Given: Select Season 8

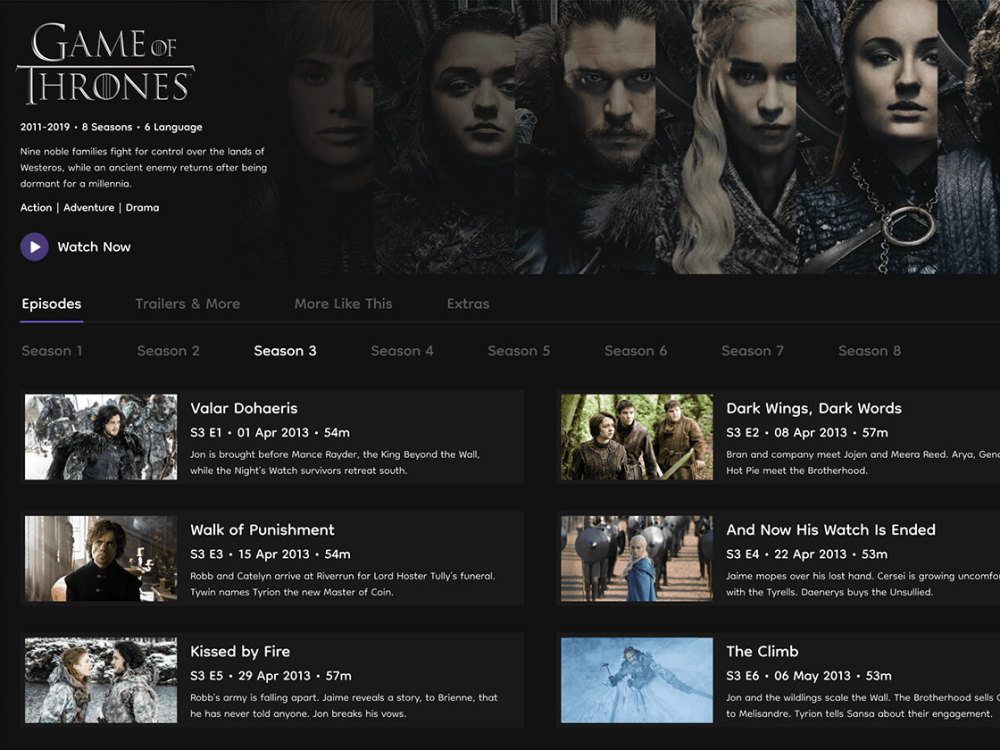Looking at the screenshot, I should [868, 350].
